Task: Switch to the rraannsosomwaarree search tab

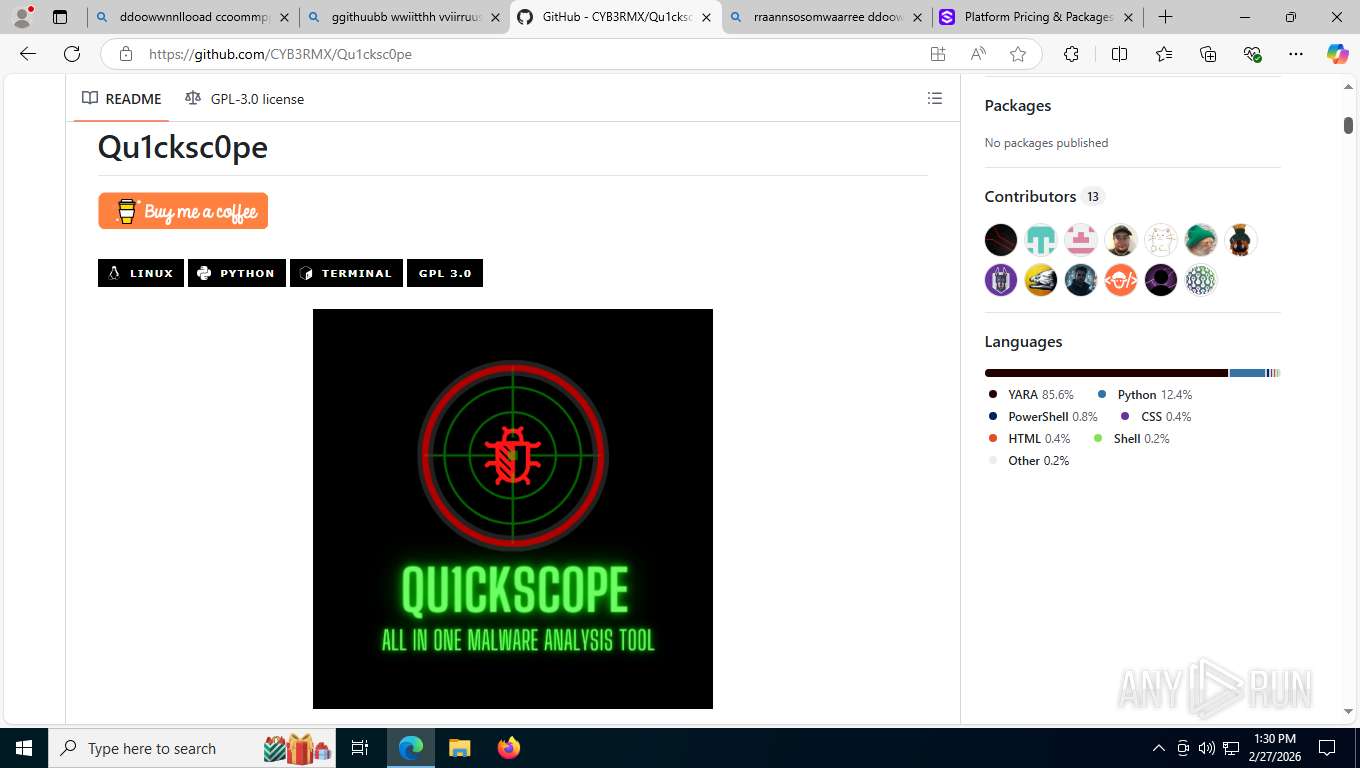Action: (x=827, y=17)
